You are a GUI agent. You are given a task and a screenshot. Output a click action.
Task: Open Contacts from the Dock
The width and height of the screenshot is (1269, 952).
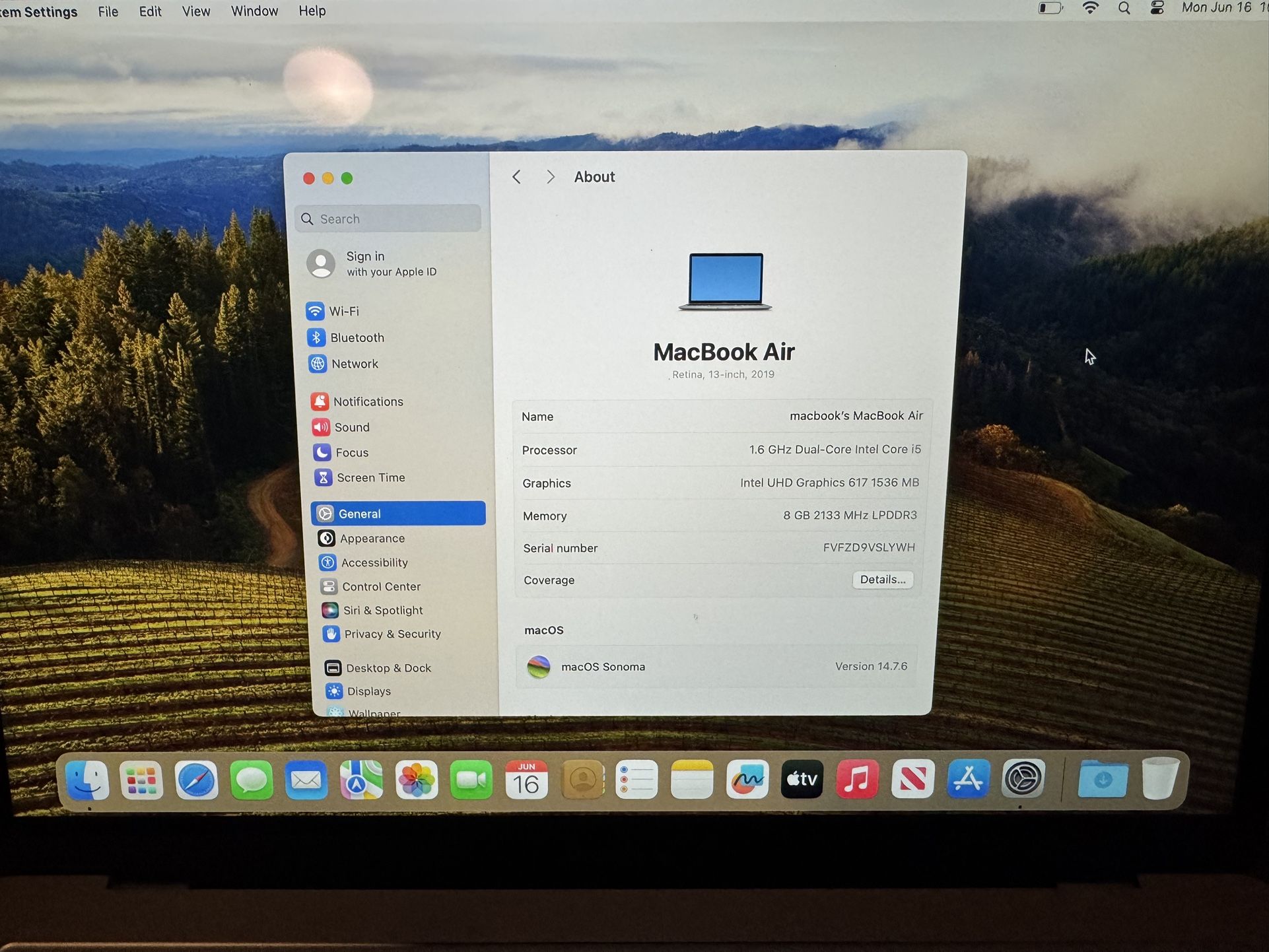[582, 780]
